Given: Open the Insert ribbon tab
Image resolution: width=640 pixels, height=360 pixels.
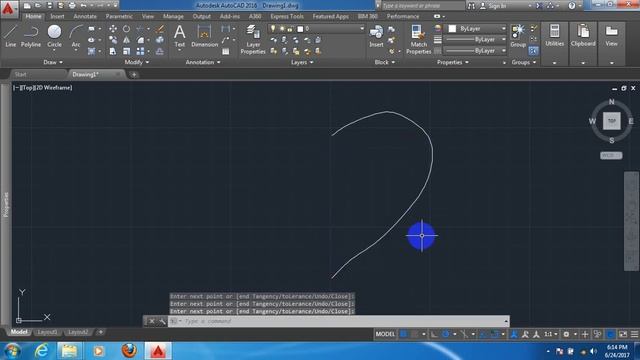Looking at the screenshot, I should pyautogui.click(x=57, y=16).
